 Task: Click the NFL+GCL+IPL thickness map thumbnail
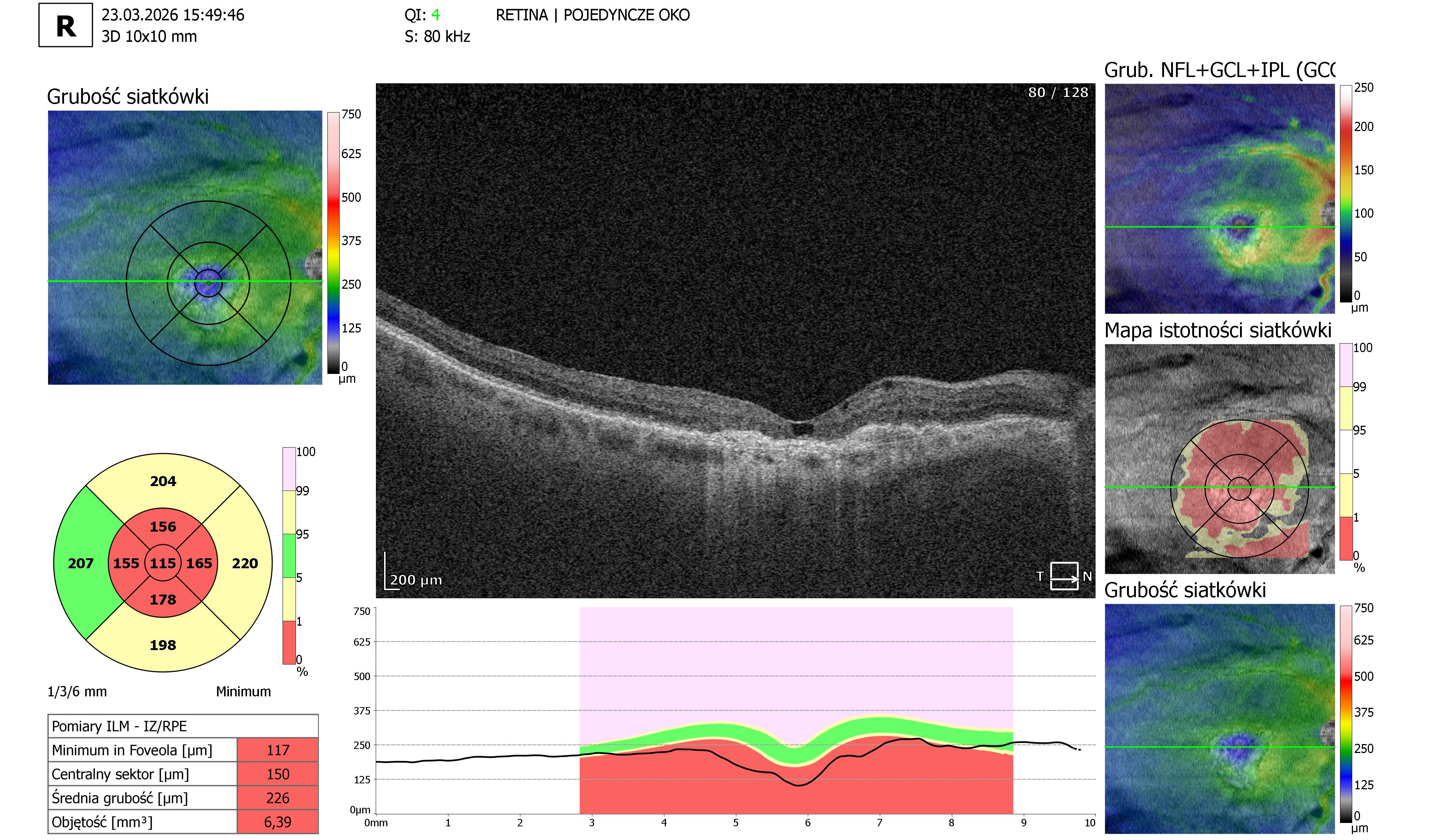(1220, 198)
